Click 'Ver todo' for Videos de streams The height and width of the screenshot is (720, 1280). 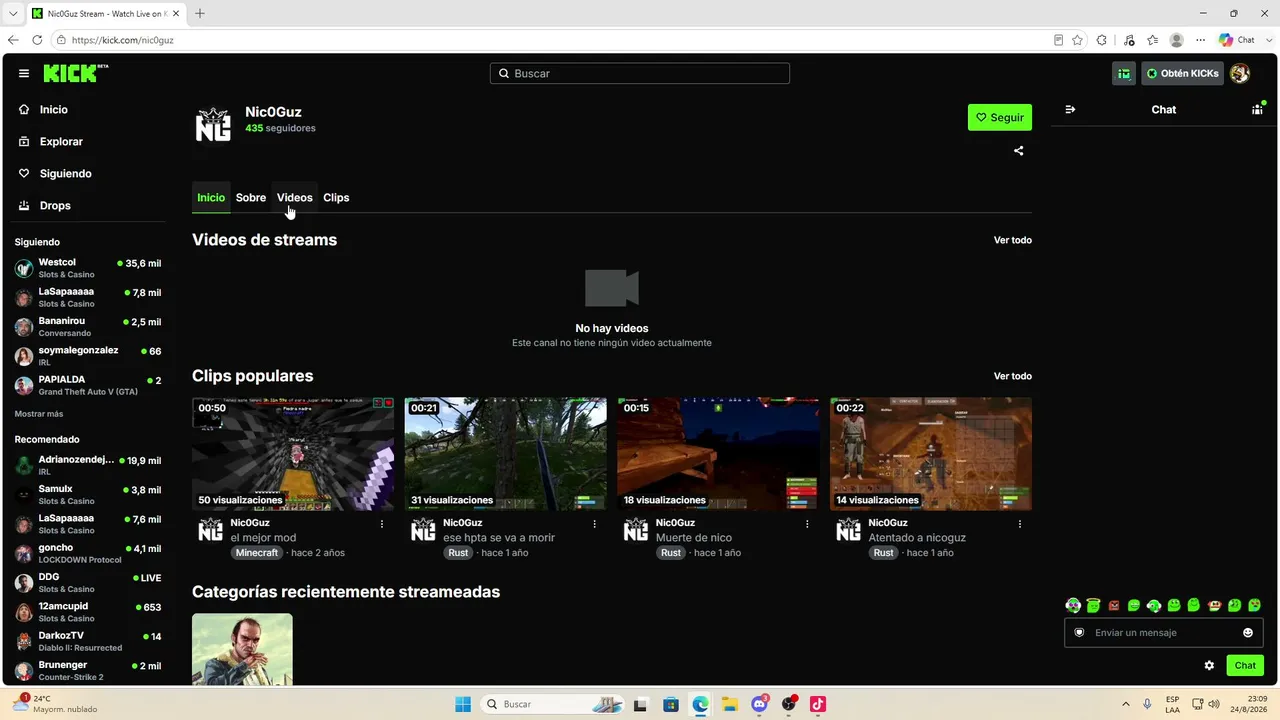click(x=1013, y=240)
